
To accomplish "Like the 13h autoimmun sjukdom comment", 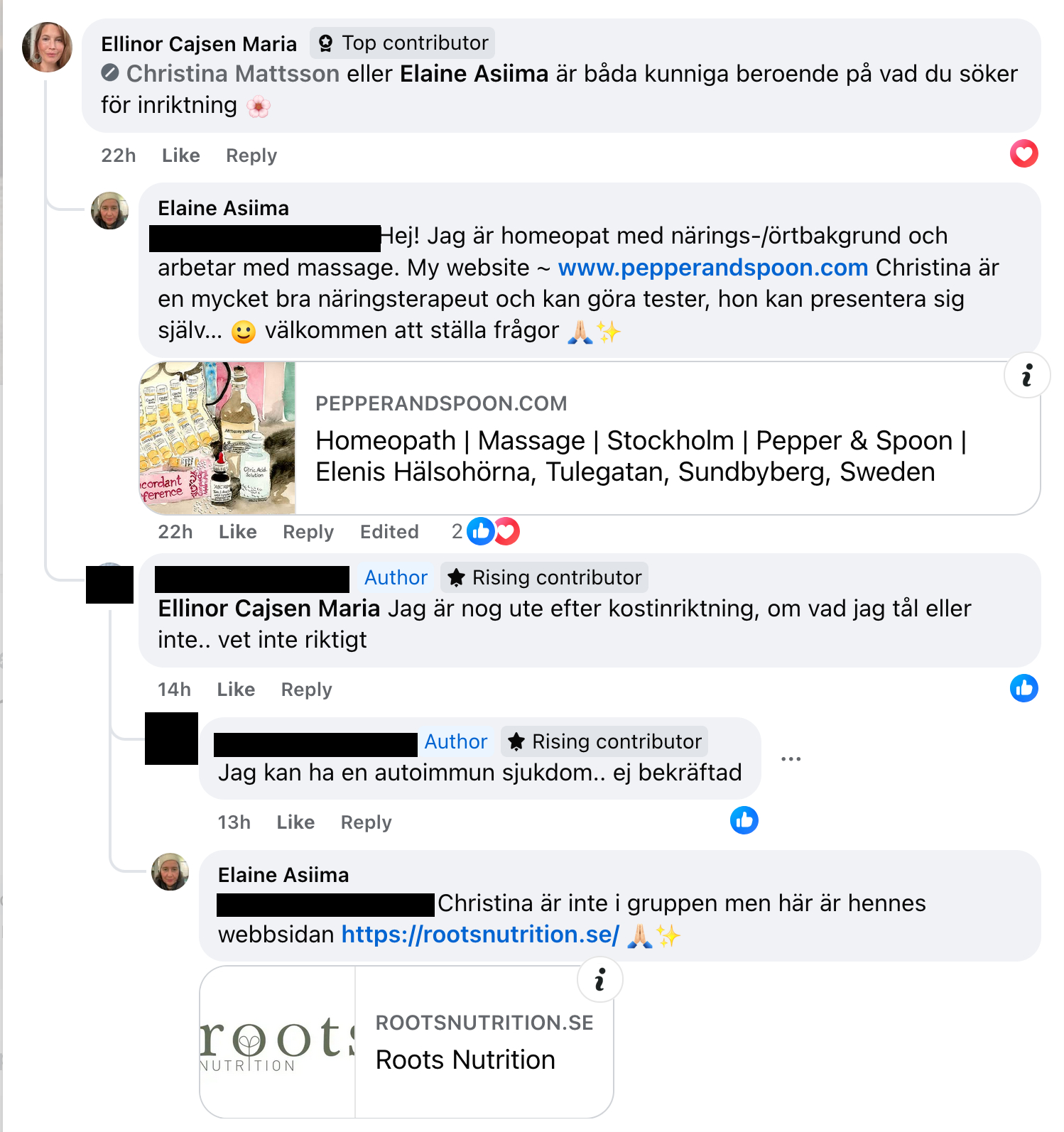I will (x=295, y=822).
